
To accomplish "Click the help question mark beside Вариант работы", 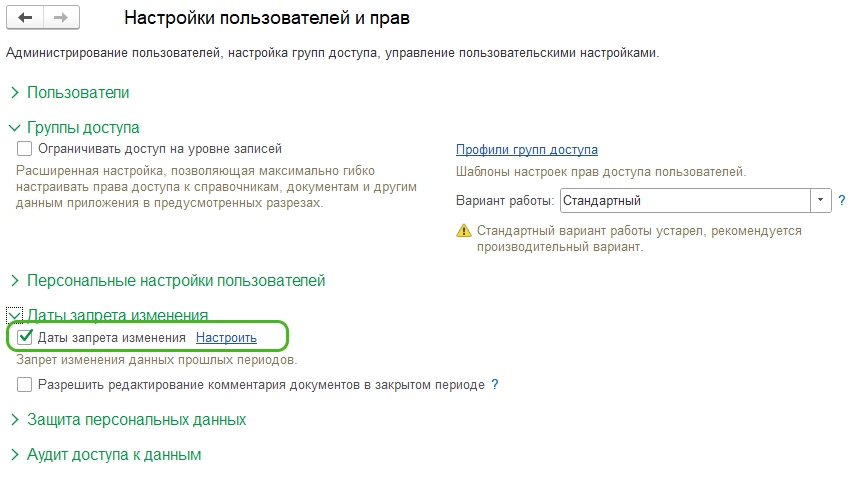I will (842, 200).
